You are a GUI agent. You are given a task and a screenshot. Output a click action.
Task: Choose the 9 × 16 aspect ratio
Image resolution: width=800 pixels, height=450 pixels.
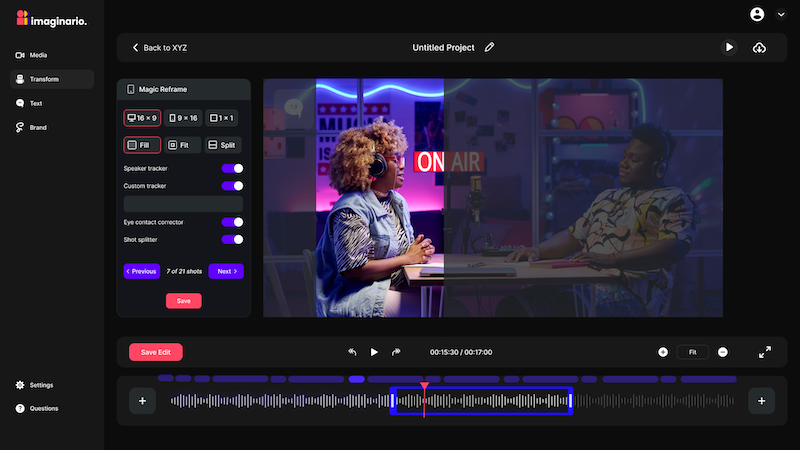pyautogui.click(x=183, y=118)
